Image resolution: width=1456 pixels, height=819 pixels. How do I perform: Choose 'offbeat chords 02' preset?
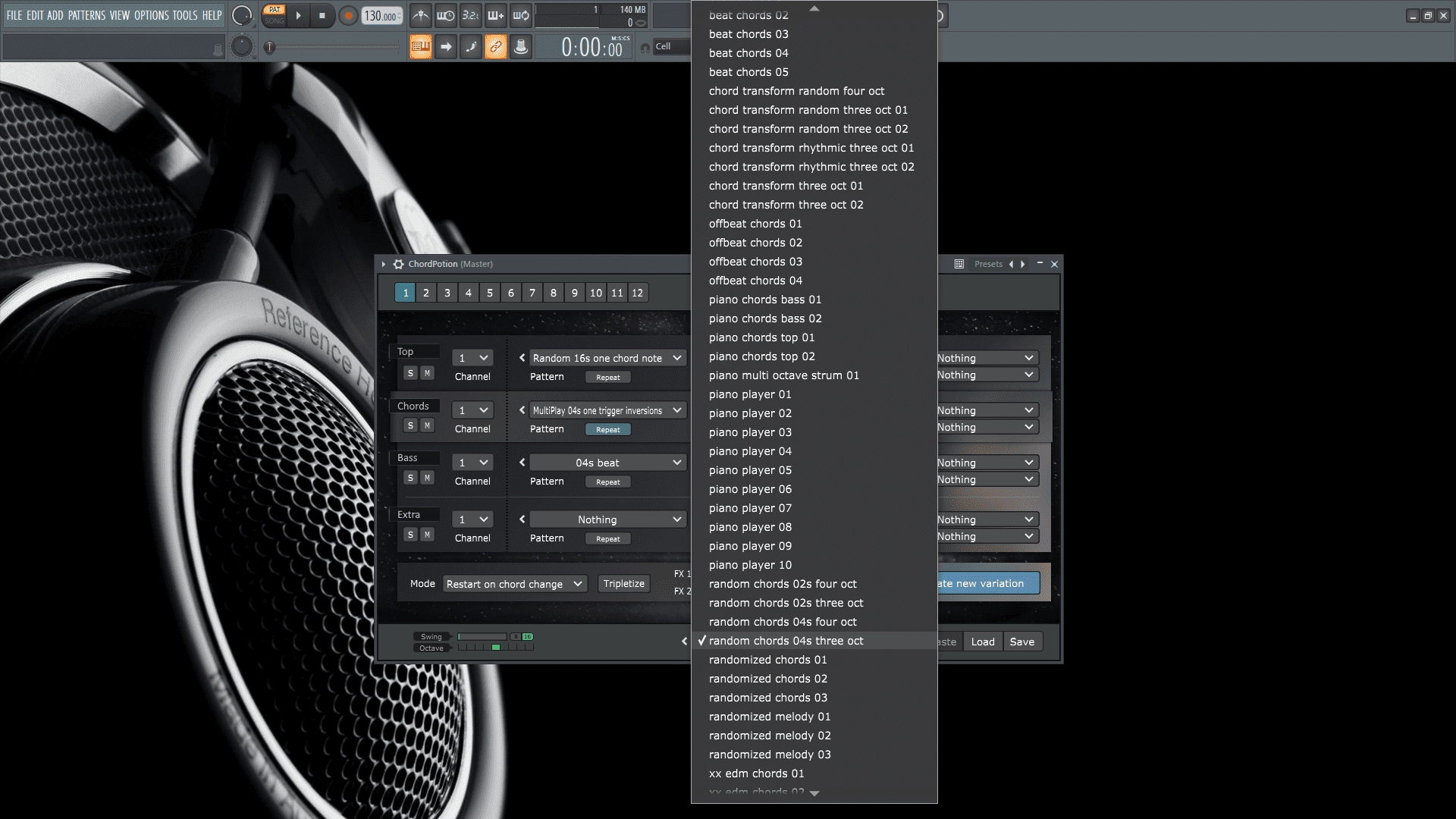(x=814, y=243)
